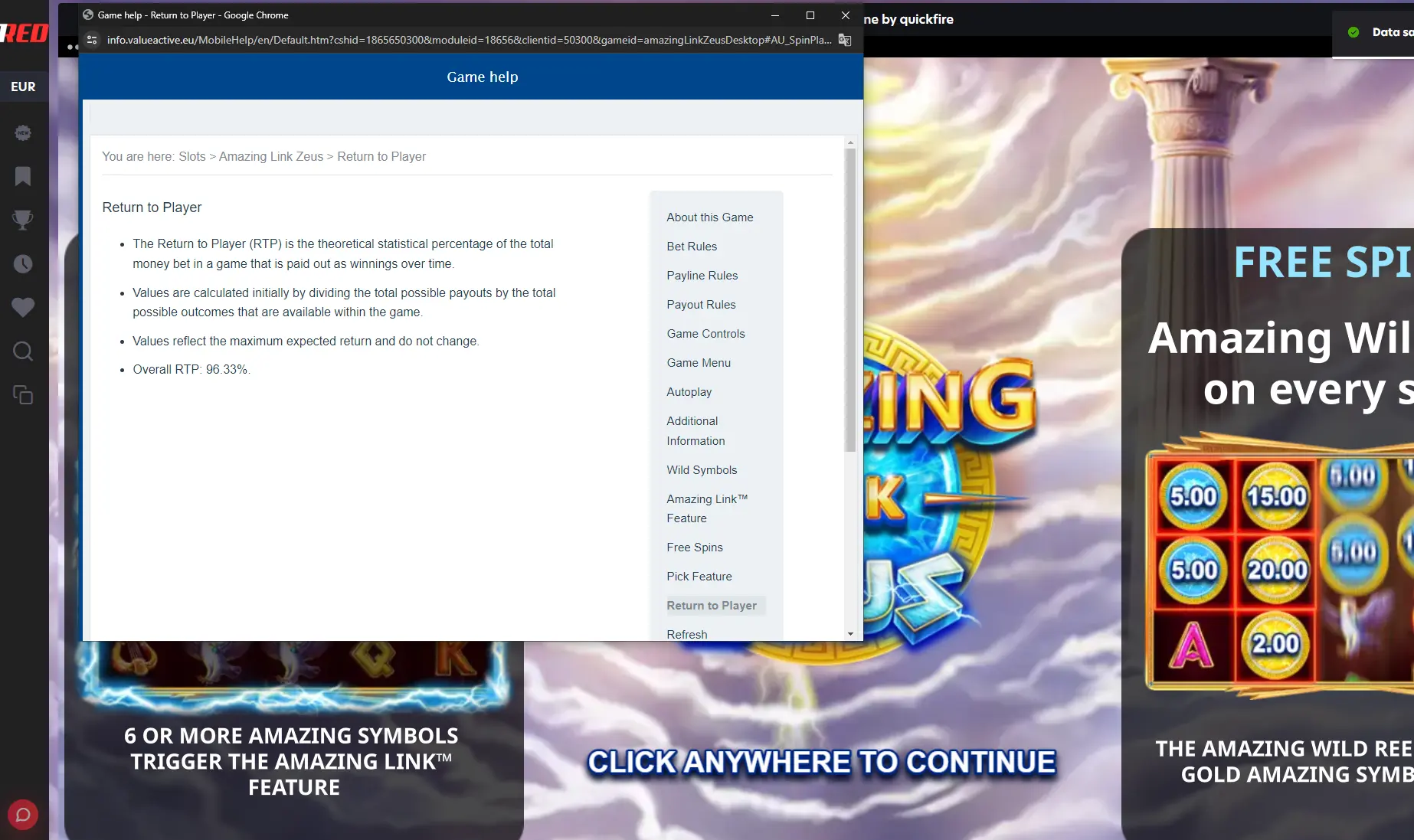Open the Payout Rules help topic
1414x840 pixels.
point(701,305)
